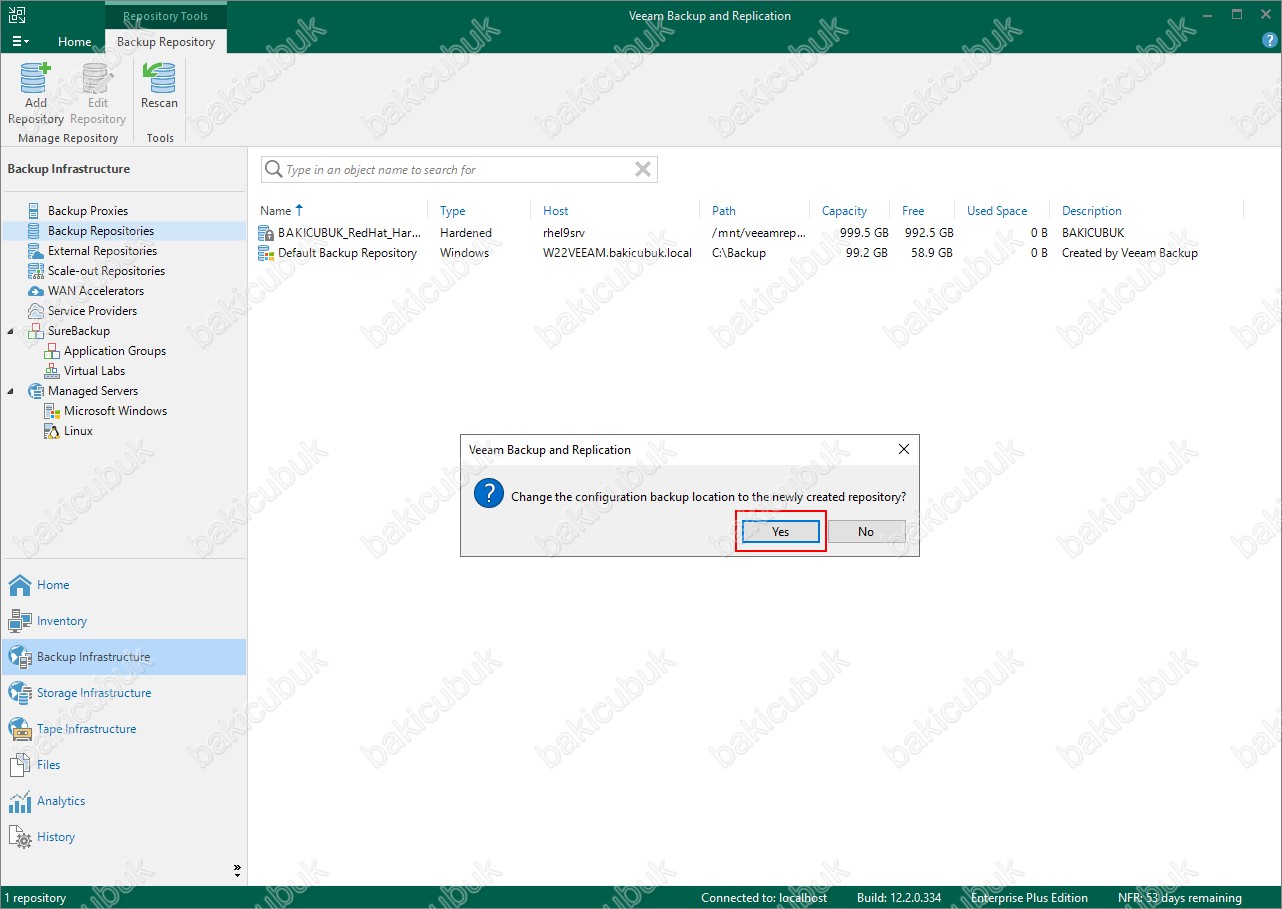Select WAN Accelerators tree node
The width and height of the screenshot is (1282, 909).
[x=96, y=291]
